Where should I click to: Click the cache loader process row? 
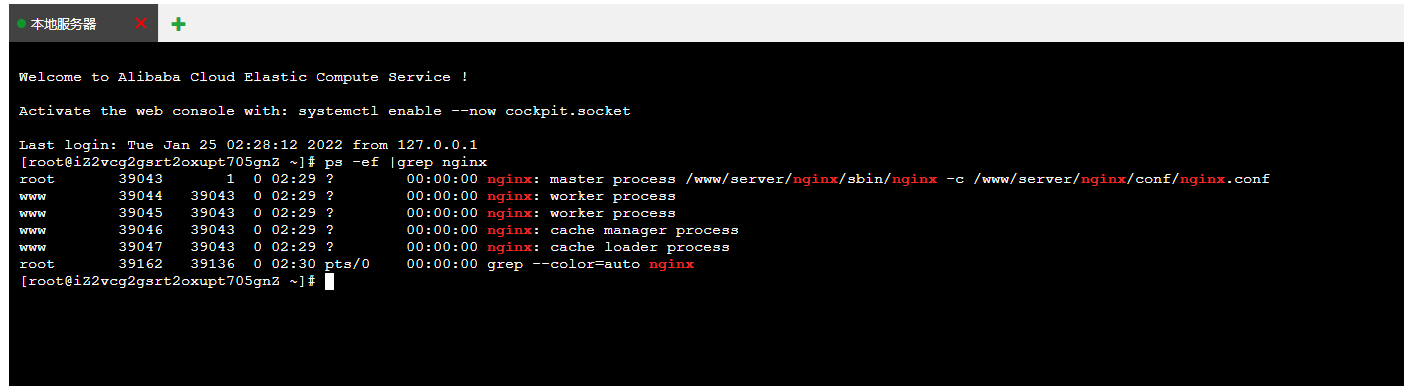[374, 247]
